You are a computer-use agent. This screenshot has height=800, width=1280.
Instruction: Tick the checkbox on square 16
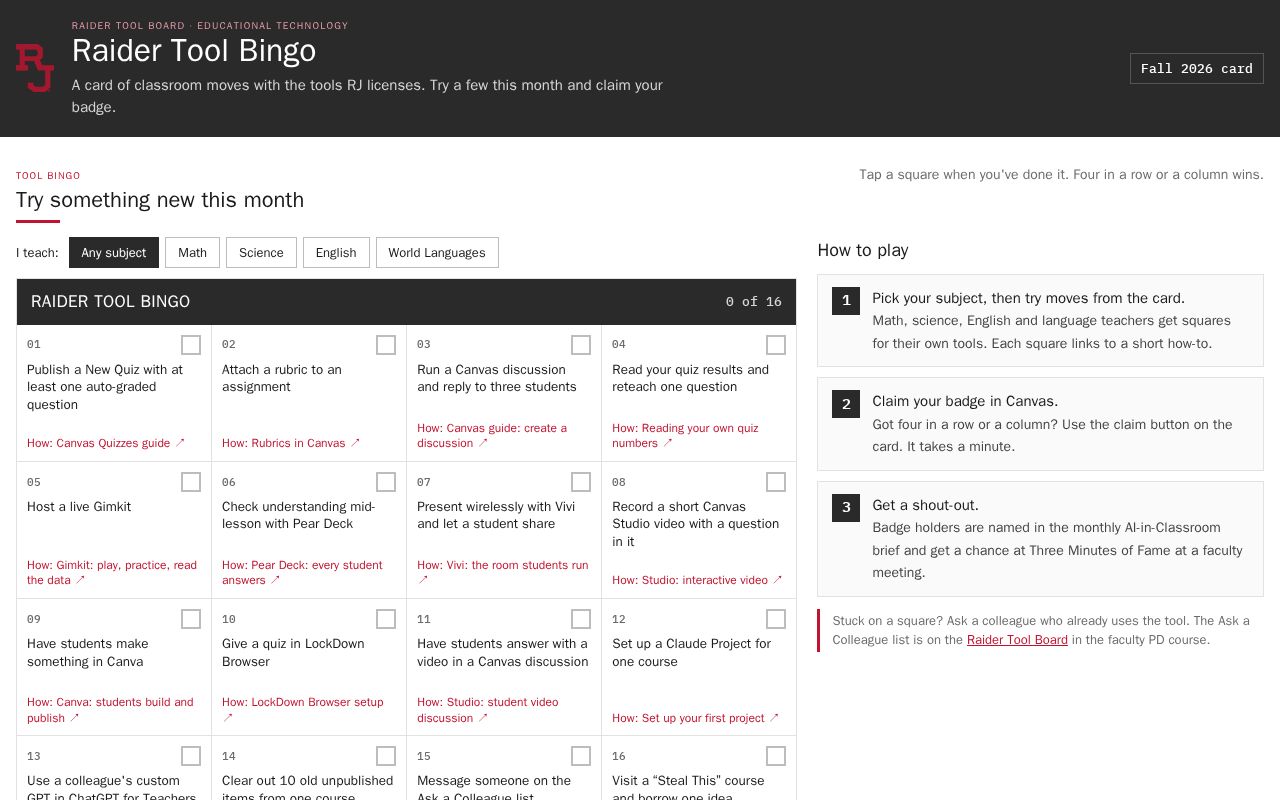(x=776, y=756)
